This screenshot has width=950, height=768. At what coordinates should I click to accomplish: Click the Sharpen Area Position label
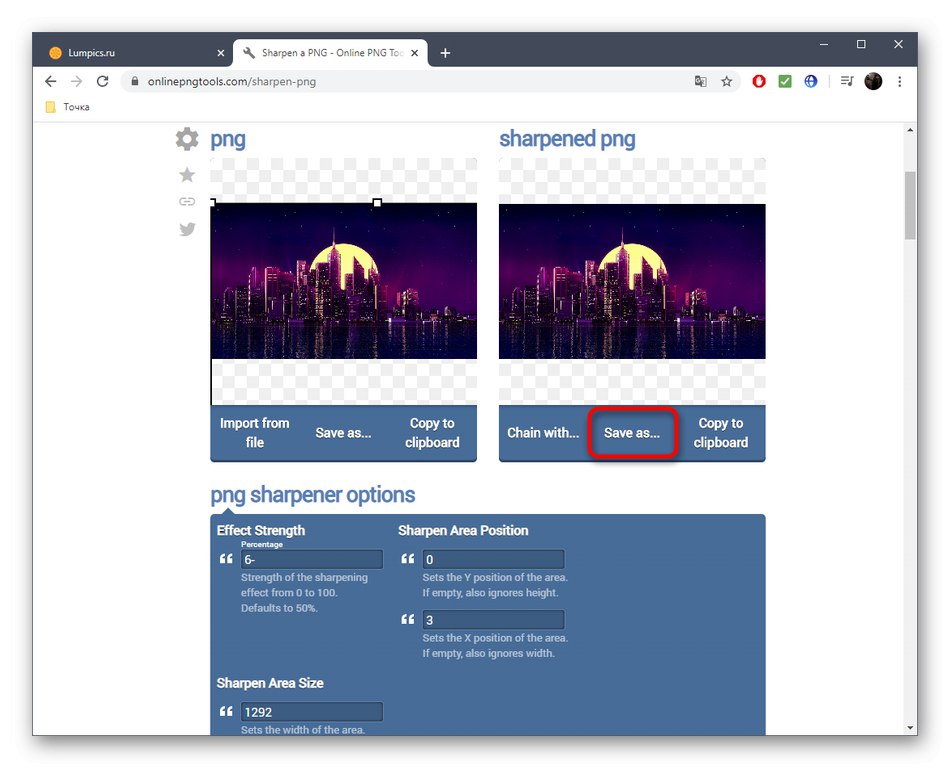463,531
